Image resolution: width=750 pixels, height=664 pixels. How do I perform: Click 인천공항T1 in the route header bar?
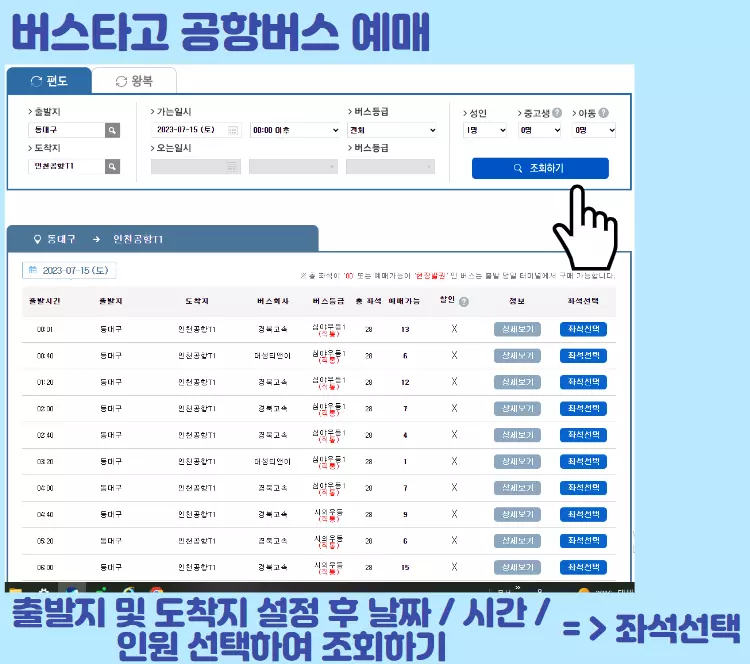[x=138, y=239]
